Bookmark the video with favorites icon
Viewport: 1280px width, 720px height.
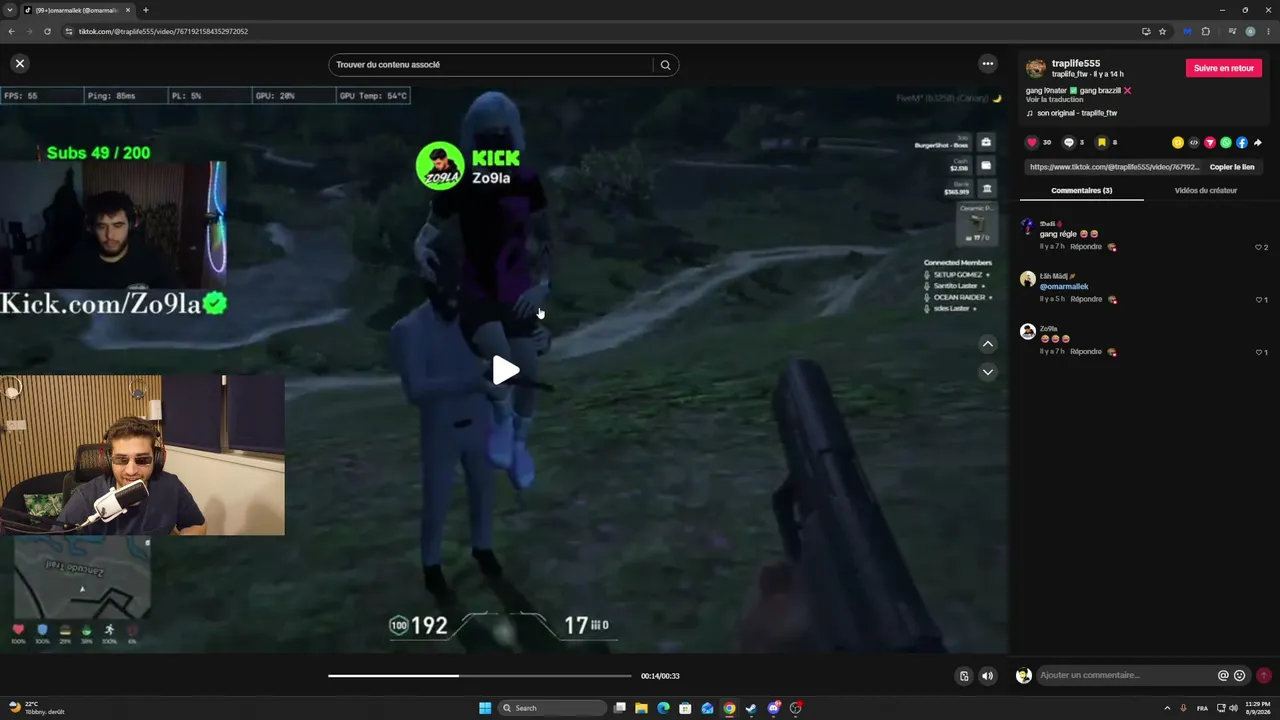(1102, 143)
